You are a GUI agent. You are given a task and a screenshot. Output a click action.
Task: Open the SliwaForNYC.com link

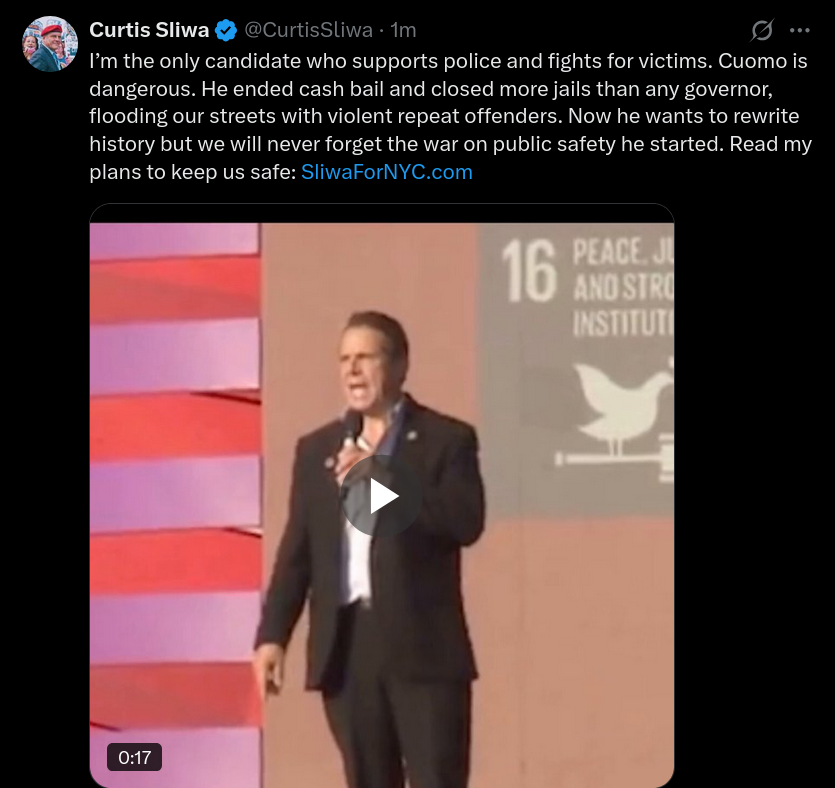(x=386, y=172)
